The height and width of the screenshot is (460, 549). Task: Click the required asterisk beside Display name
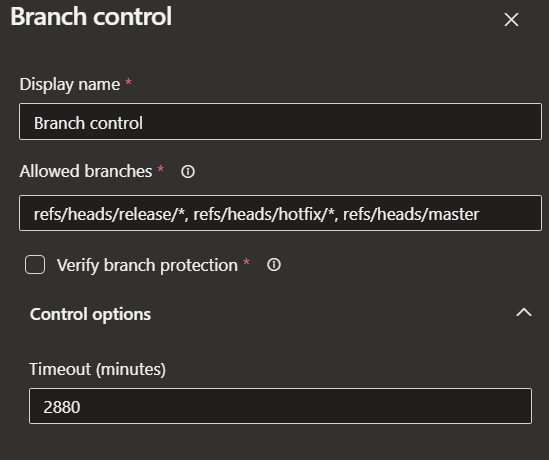128,82
